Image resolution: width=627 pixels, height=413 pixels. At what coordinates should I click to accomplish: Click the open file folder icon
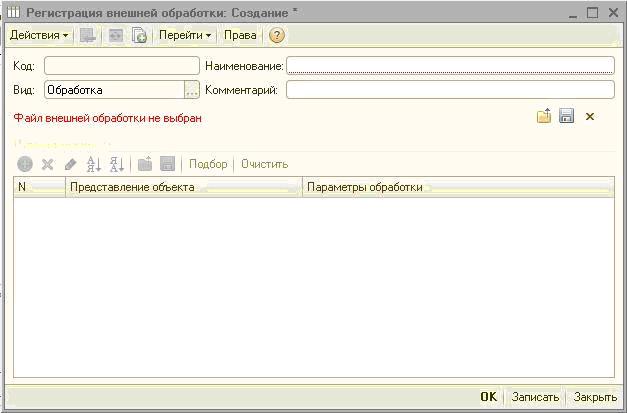pyautogui.click(x=544, y=117)
